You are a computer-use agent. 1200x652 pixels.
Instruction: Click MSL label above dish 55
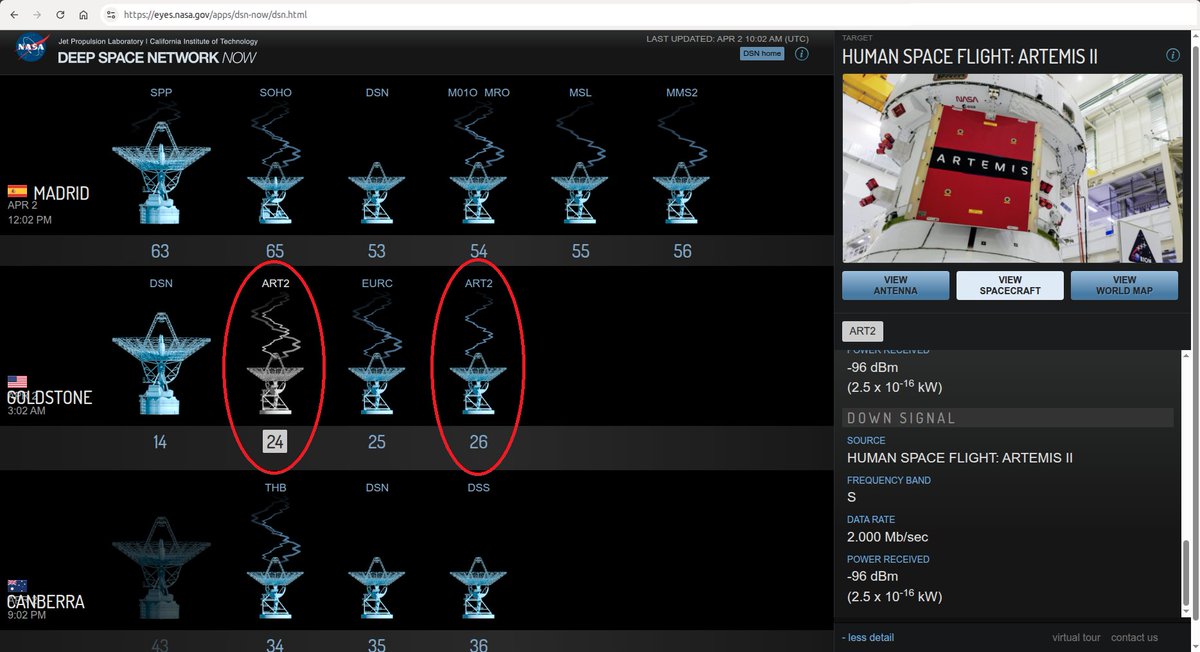[580, 93]
